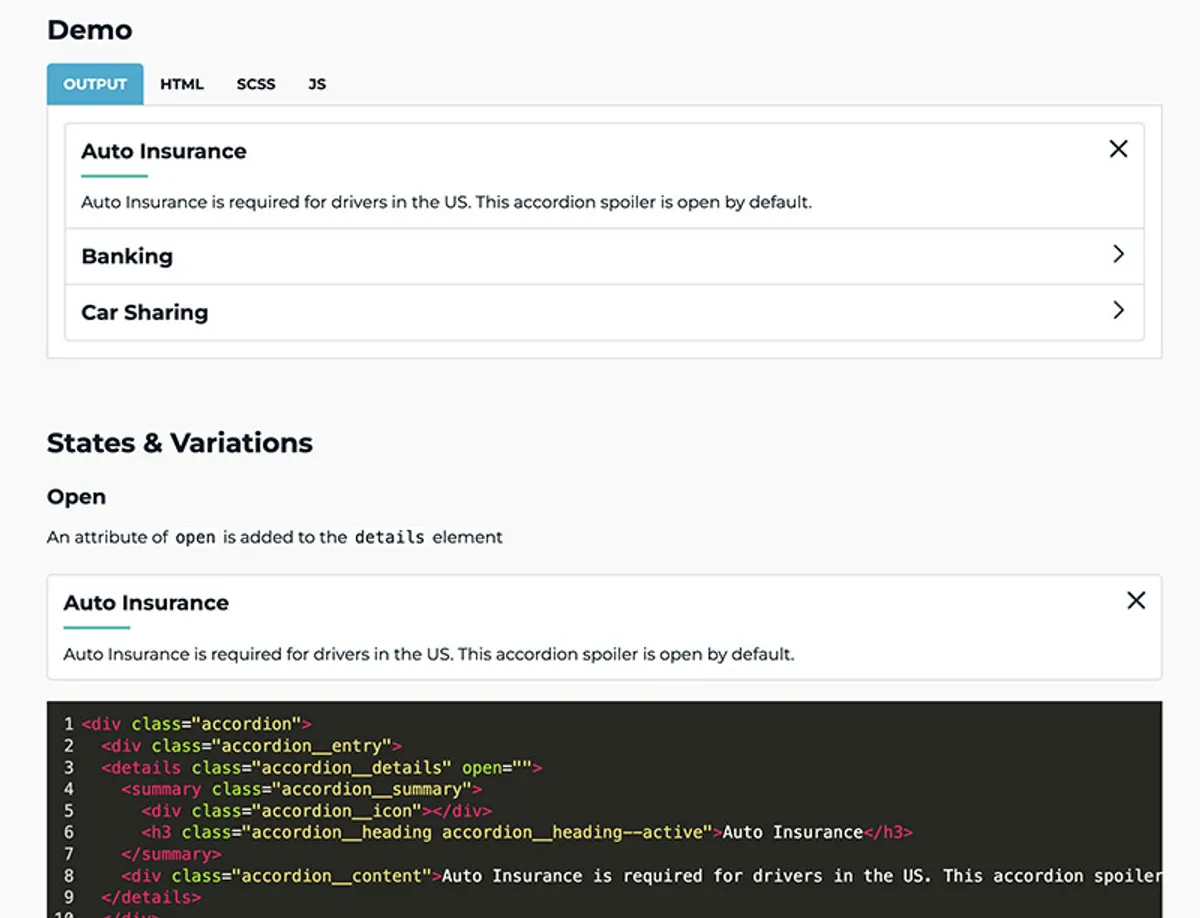Toggle Auto Insurance heading in the Open example
Viewport: 1200px width, 918px height.
tap(146, 603)
